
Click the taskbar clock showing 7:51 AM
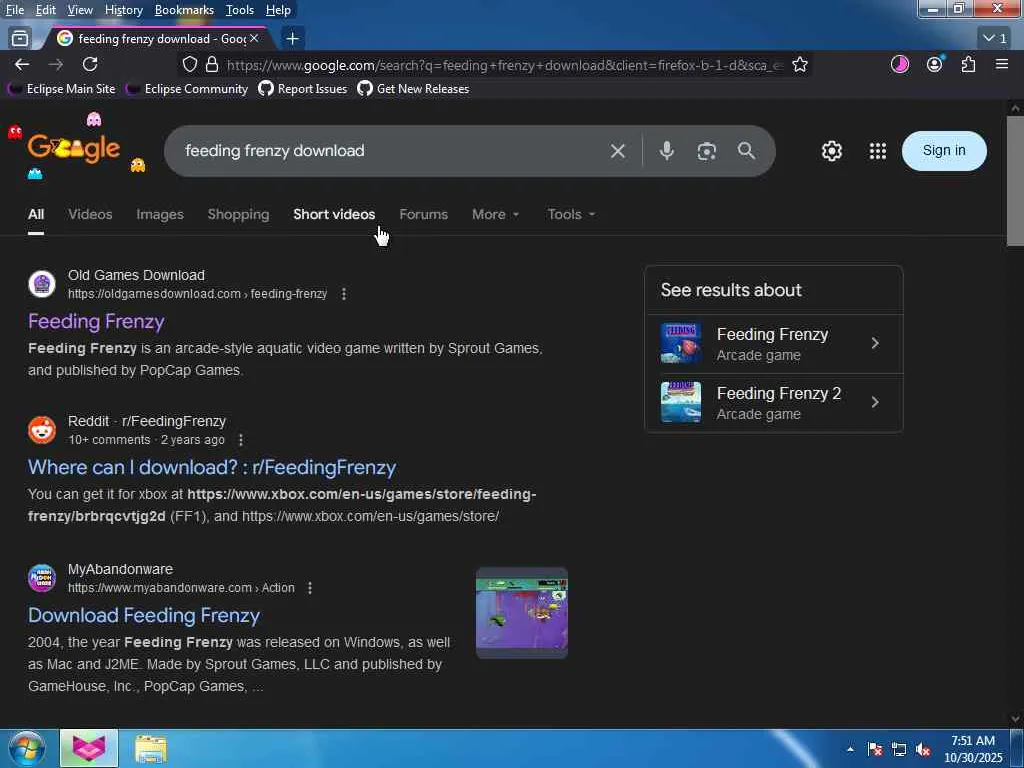[x=973, y=749]
